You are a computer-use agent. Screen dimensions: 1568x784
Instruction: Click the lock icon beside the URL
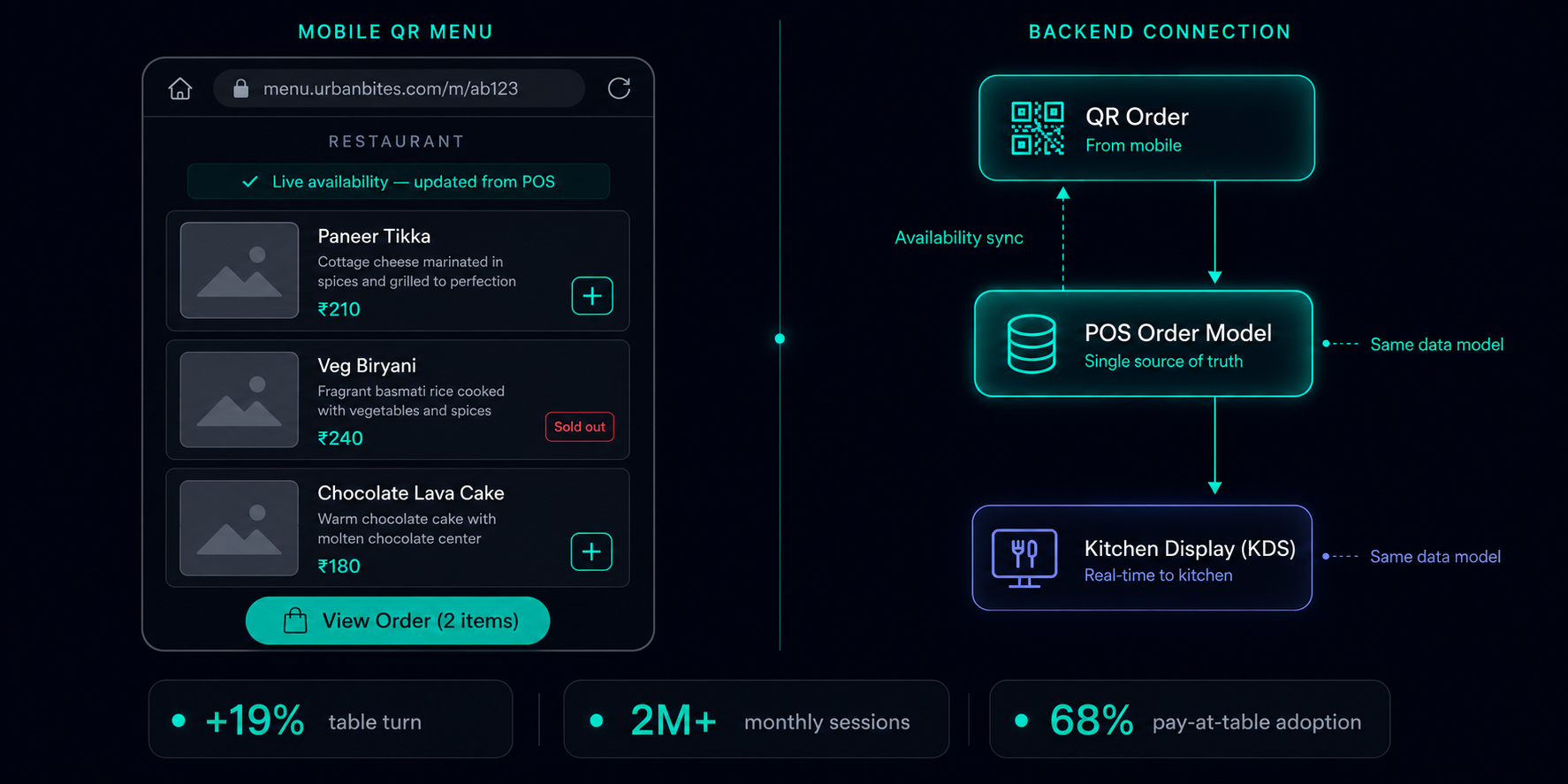[x=240, y=88]
